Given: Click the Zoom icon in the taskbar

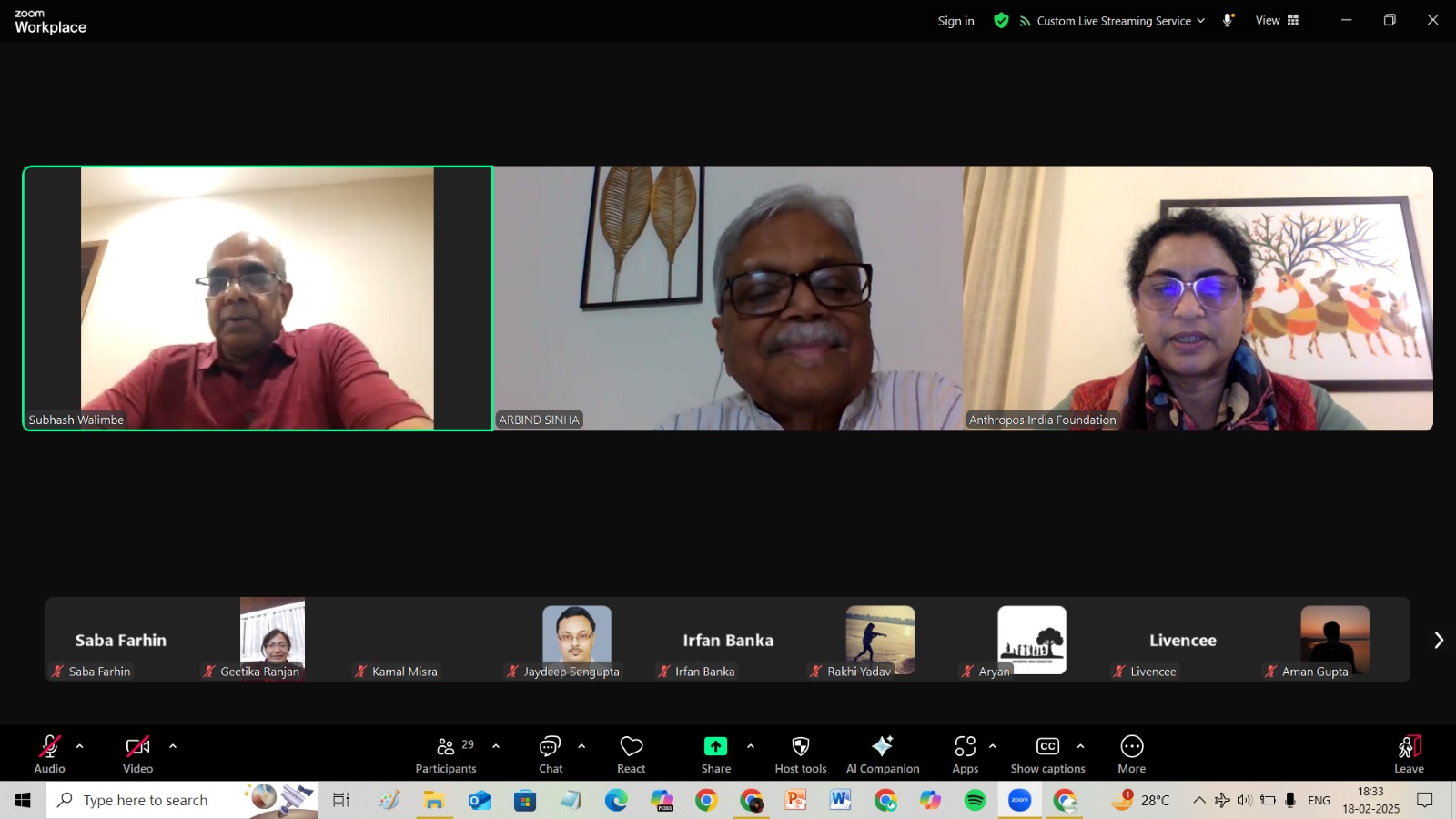Looking at the screenshot, I should pos(1020,800).
